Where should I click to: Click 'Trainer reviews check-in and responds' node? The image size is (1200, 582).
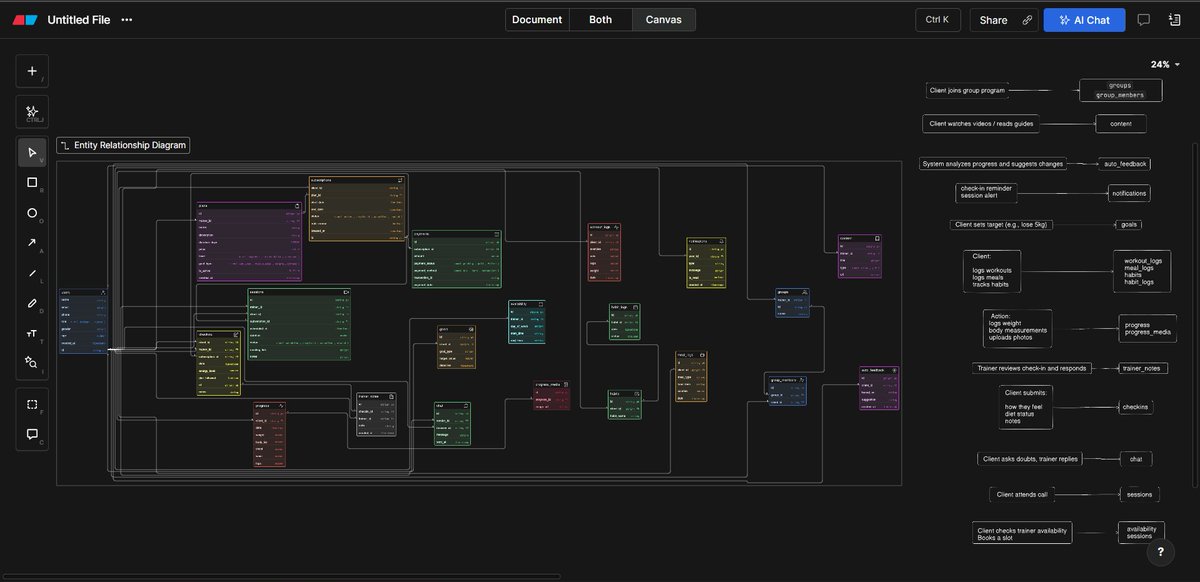[x=1032, y=368]
